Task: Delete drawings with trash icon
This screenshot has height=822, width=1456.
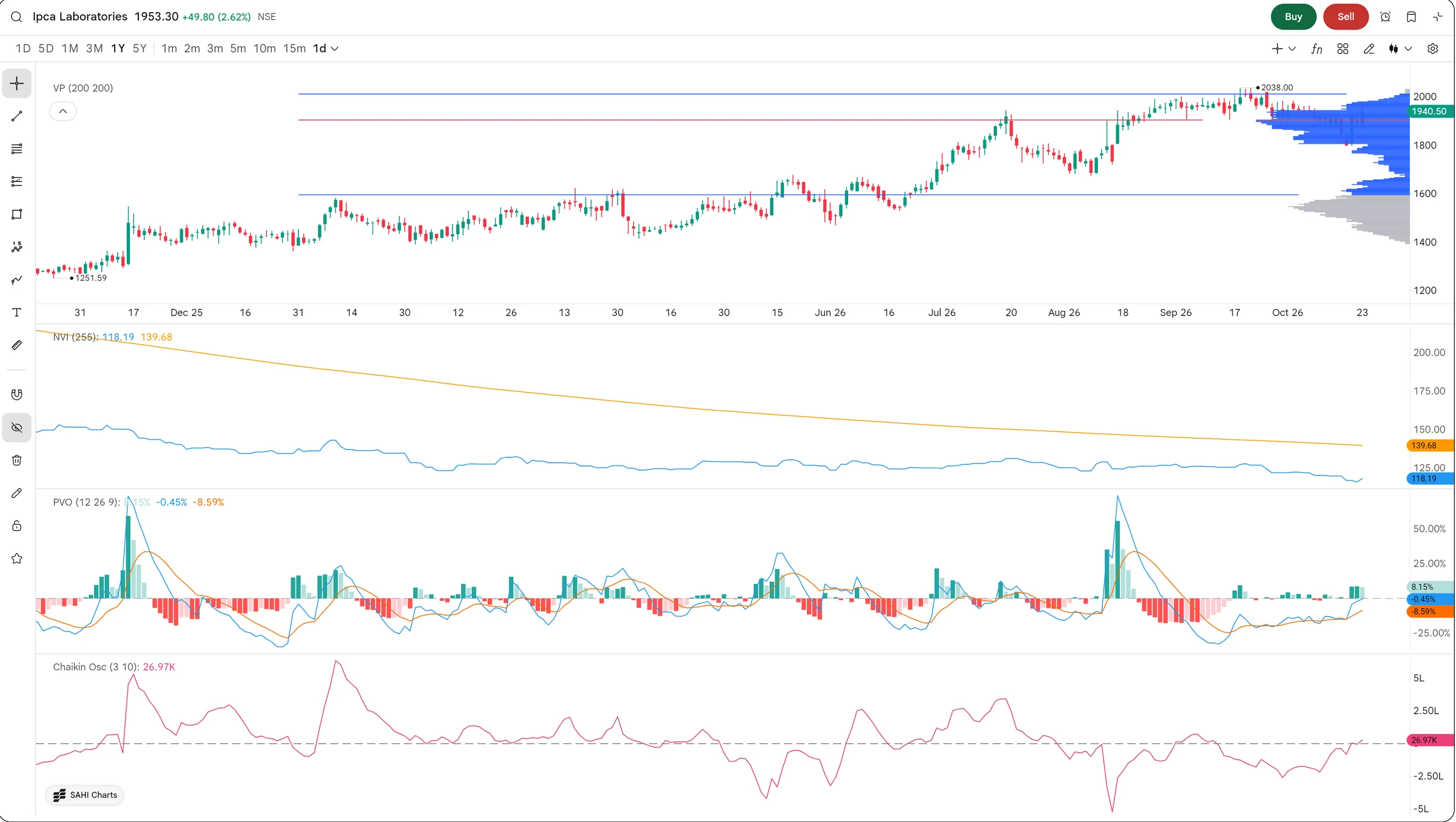Action: pos(17,460)
